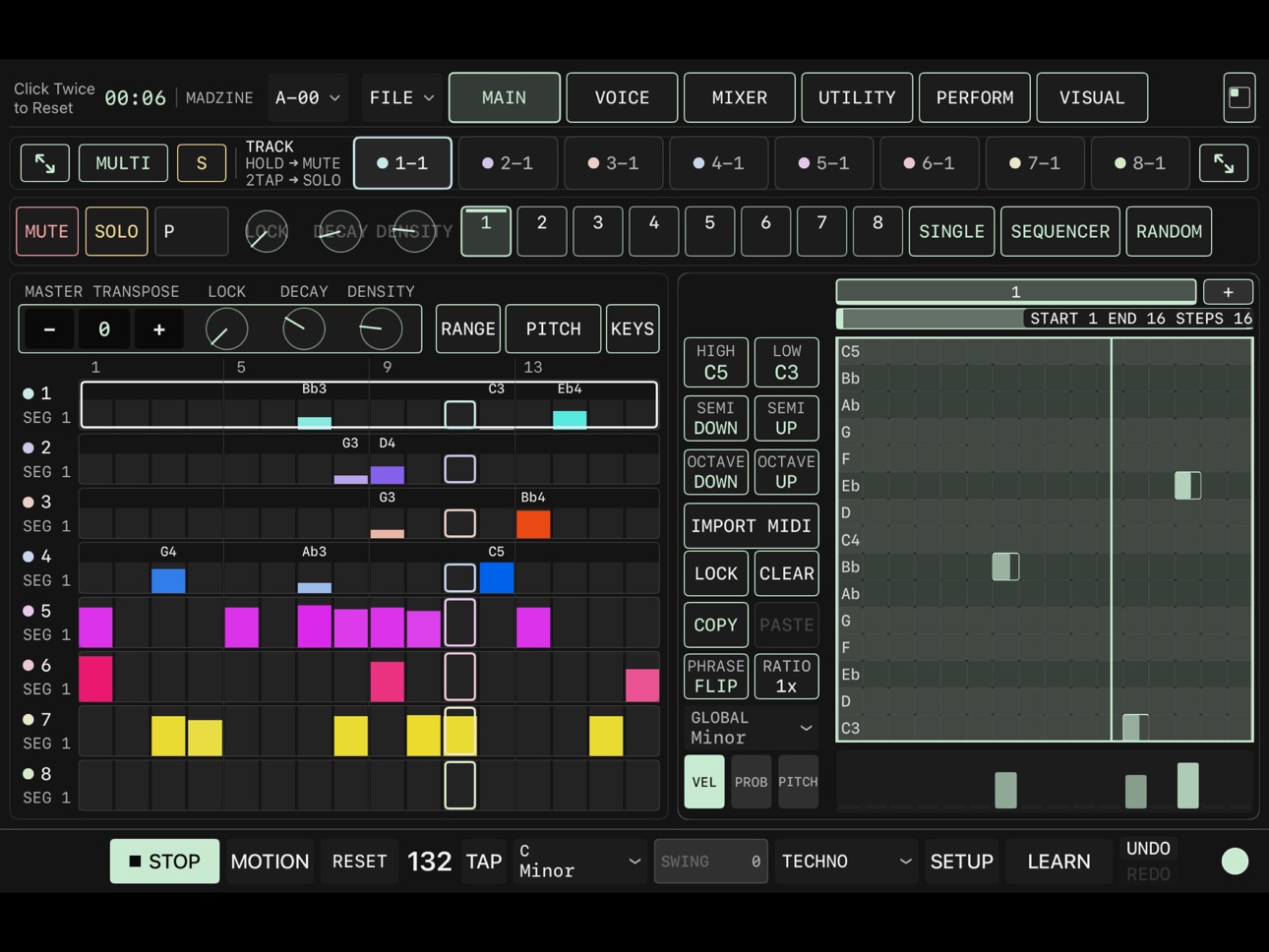The image size is (1269, 952).
Task: Open the FILE dropdown menu
Action: [401, 97]
